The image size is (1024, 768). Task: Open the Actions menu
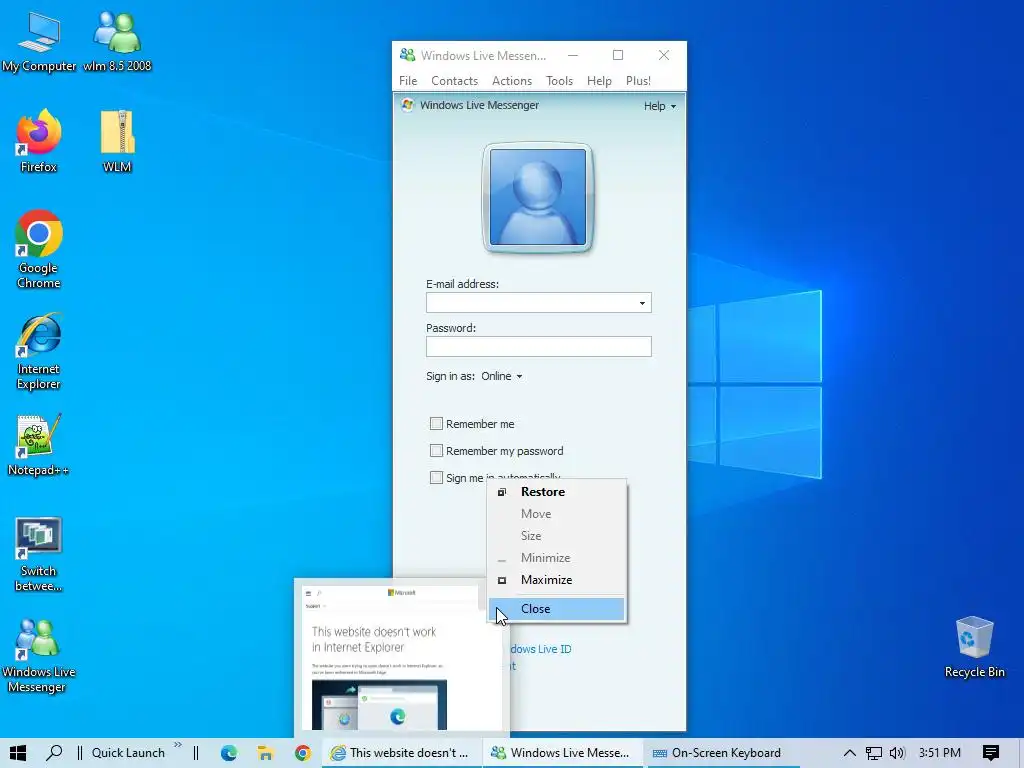[512, 81]
